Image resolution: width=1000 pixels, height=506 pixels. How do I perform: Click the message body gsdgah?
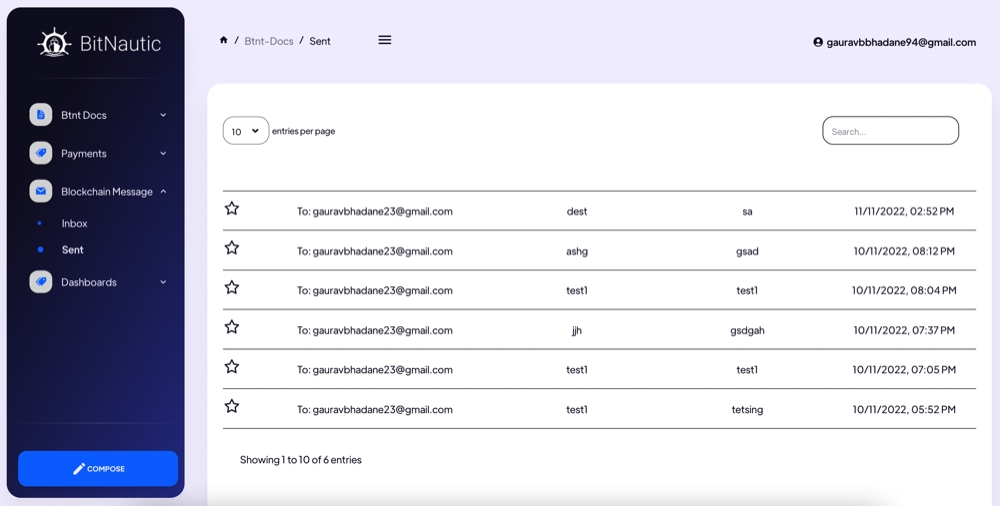(x=747, y=331)
